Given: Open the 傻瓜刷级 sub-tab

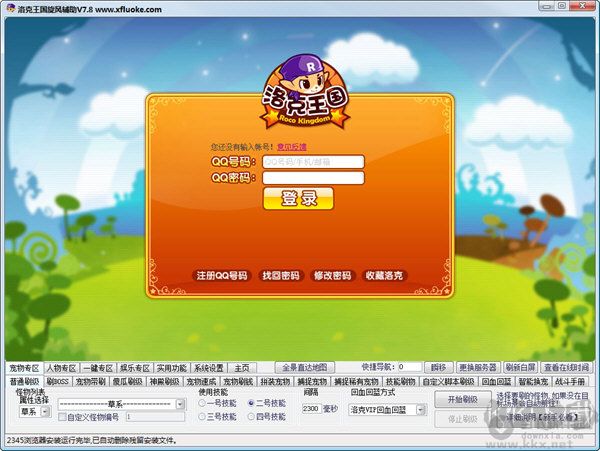Looking at the screenshot, I should 128,381.
